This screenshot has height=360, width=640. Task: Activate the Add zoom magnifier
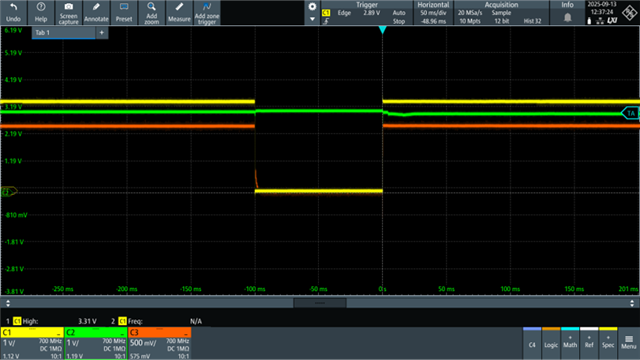point(151,12)
